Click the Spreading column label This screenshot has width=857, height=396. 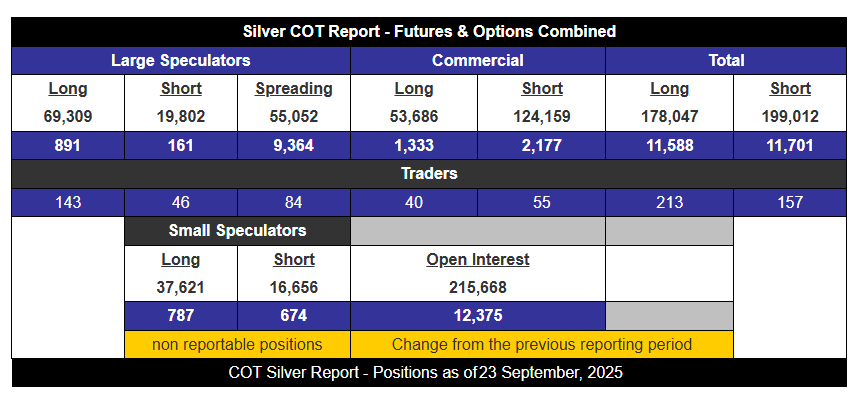(294, 89)
